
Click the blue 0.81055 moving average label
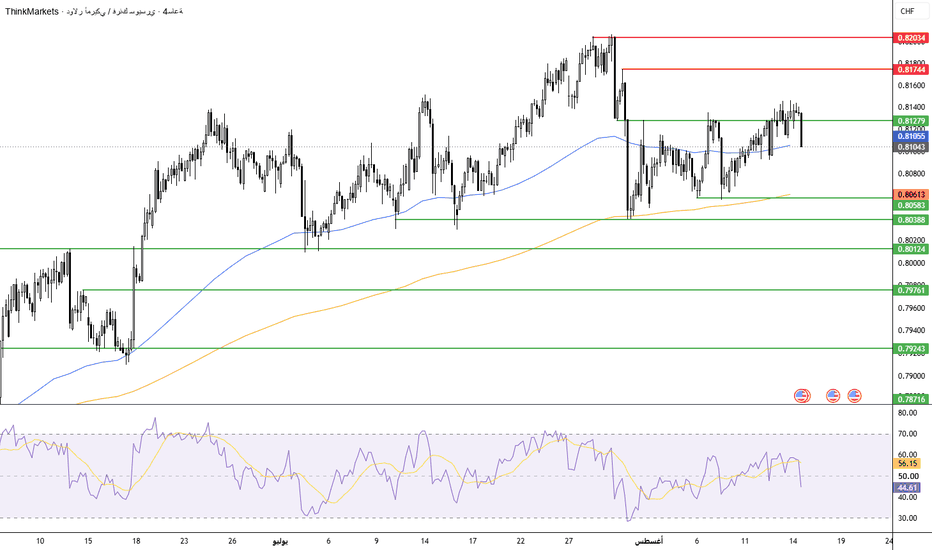pyautogui.click(x=911, y=137)
